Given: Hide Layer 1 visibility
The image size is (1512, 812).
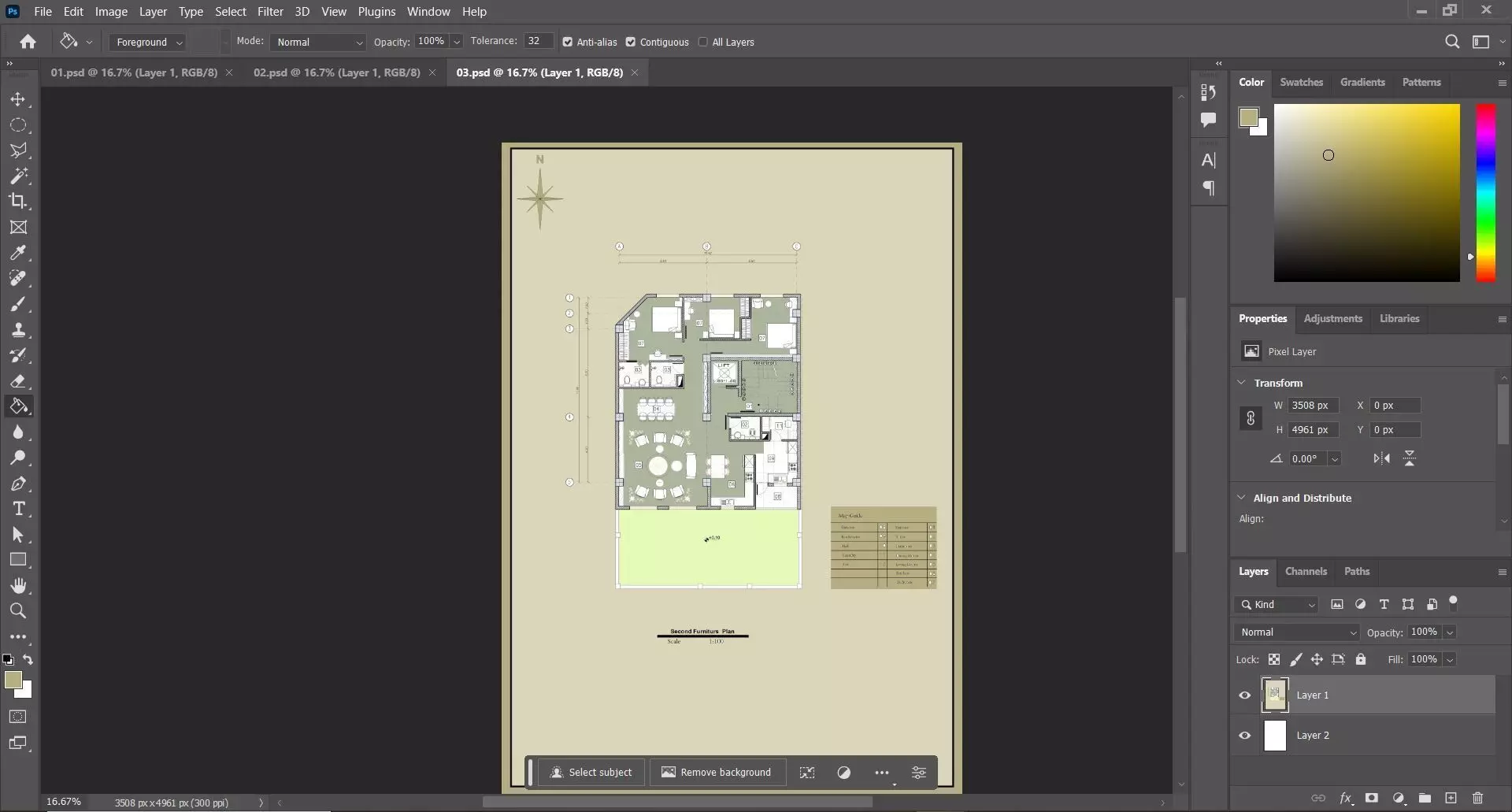Looking at the screenshot, I should (x=1244, y=695).
